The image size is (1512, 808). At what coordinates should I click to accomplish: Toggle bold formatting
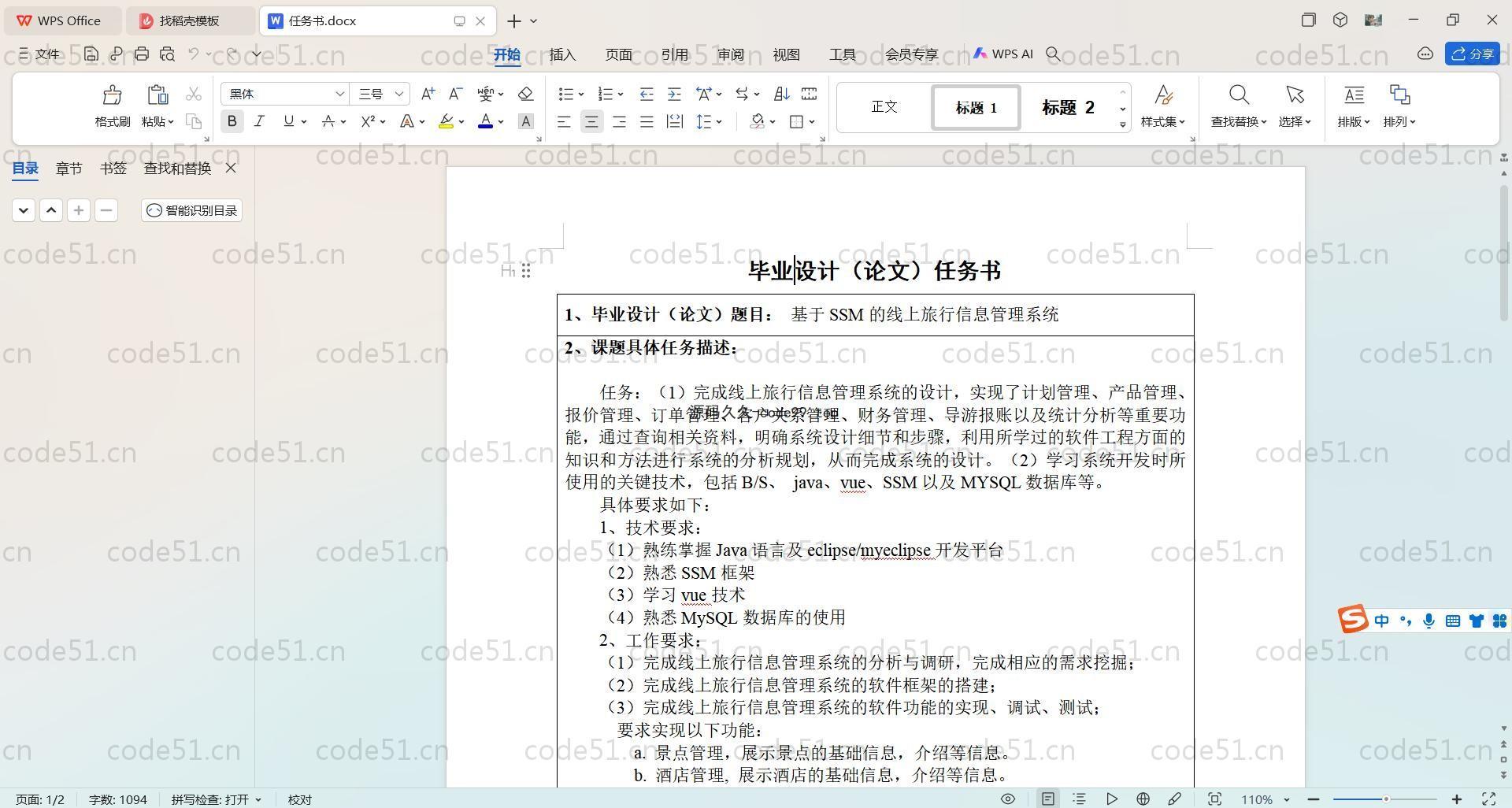tap(232, 121)
